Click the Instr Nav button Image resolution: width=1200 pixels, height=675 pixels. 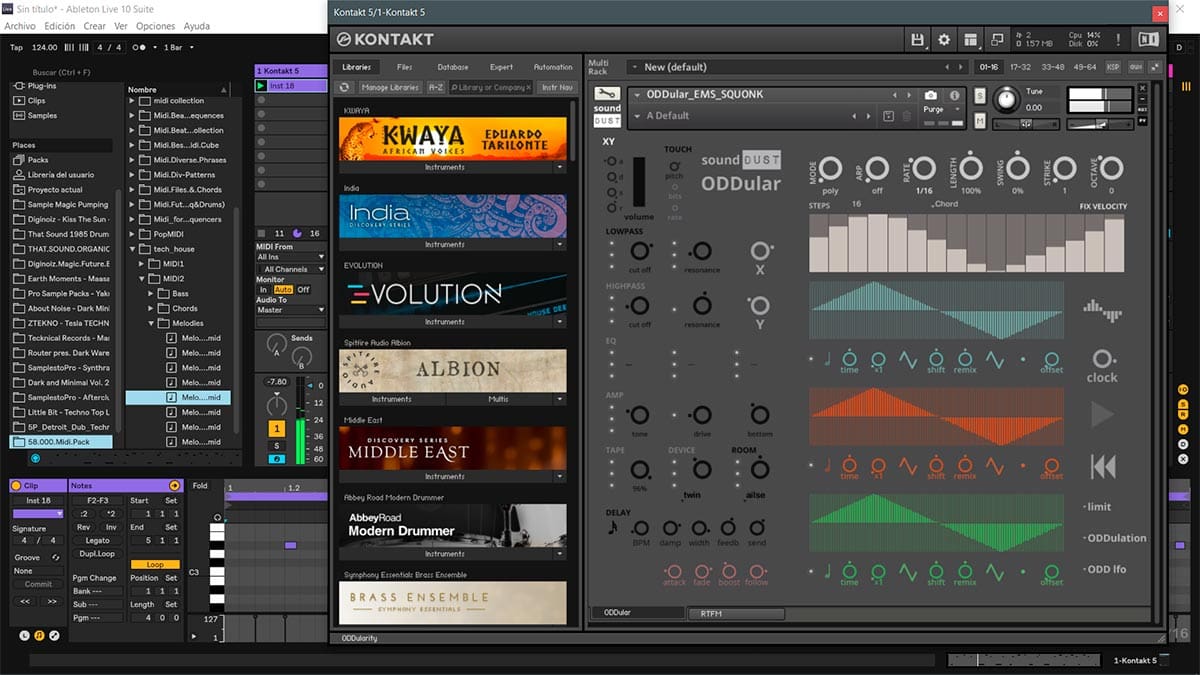(557, 87)
